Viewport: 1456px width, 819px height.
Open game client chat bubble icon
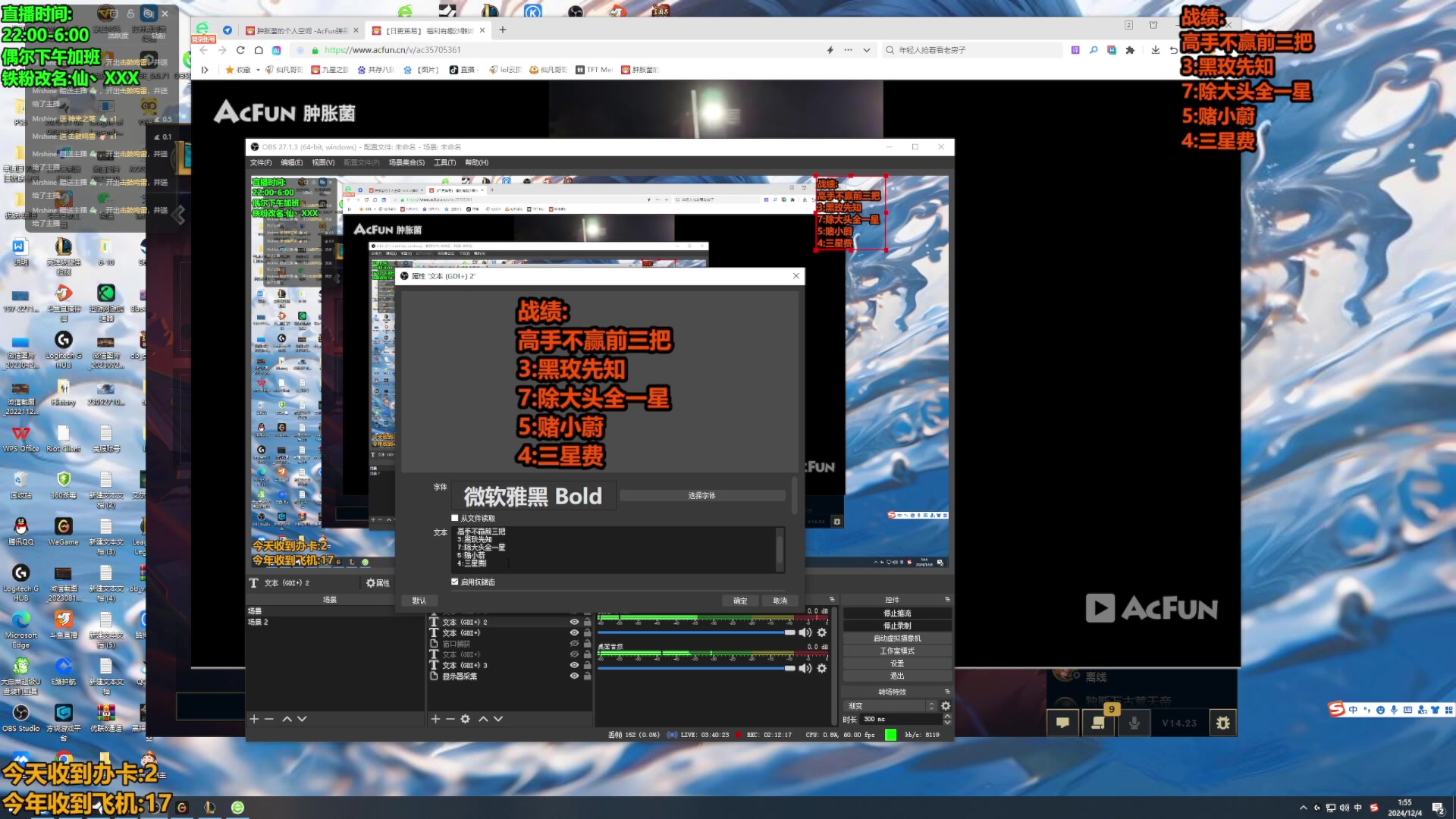point(1062,723)
